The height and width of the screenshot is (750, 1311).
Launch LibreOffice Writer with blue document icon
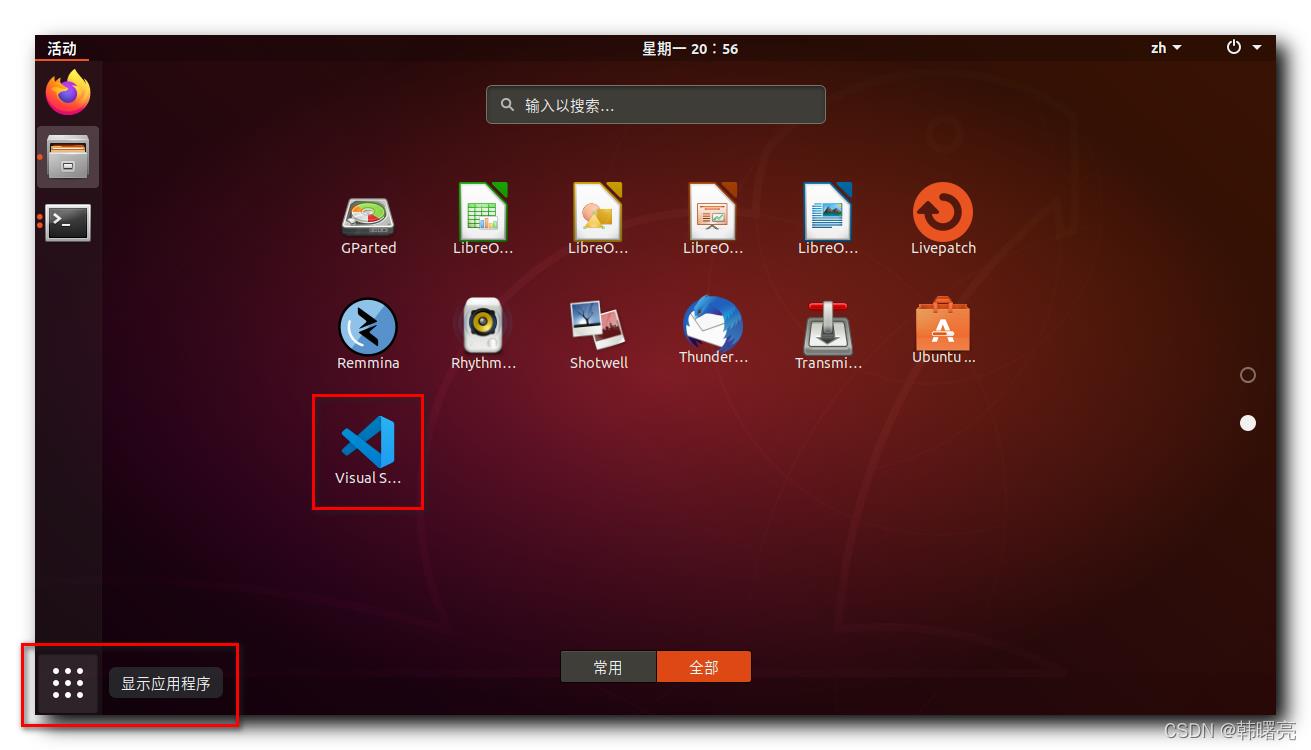click(x=828, y=219)
